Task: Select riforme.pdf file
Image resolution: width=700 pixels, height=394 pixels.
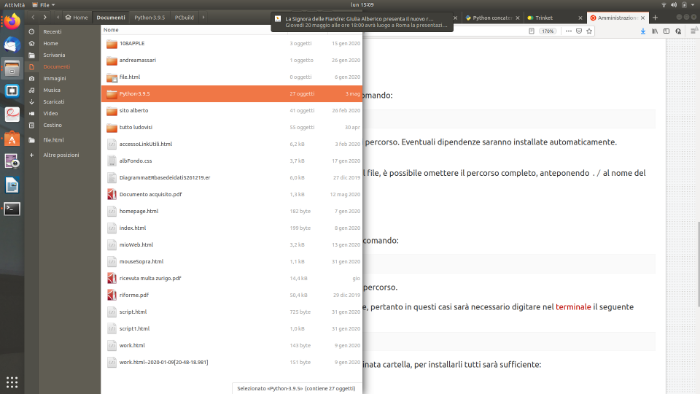Action: point(232,295)
